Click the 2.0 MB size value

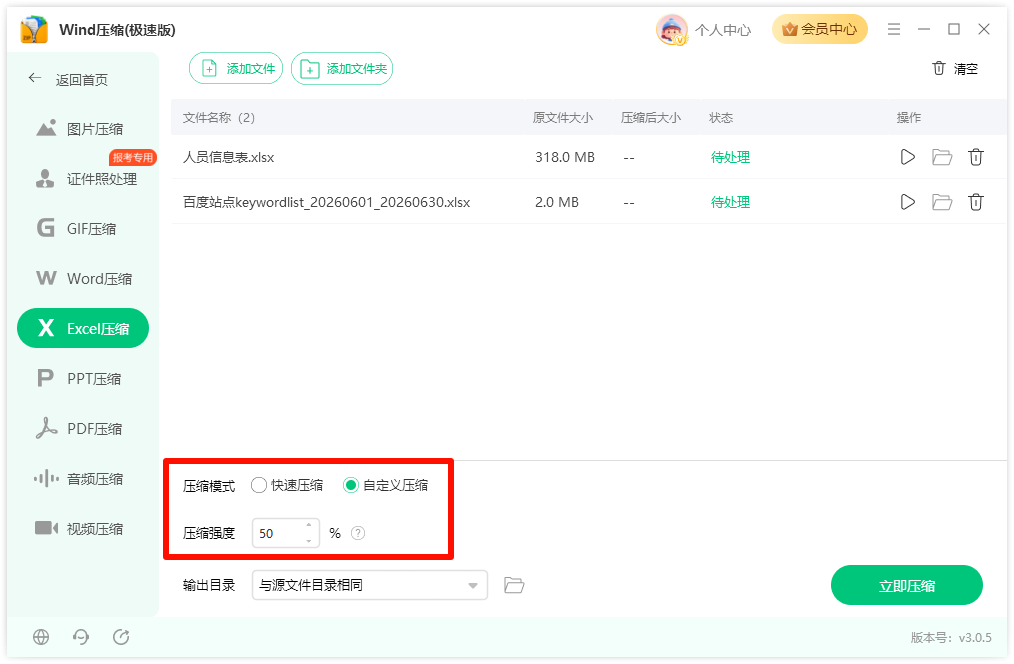coord(557,202)
